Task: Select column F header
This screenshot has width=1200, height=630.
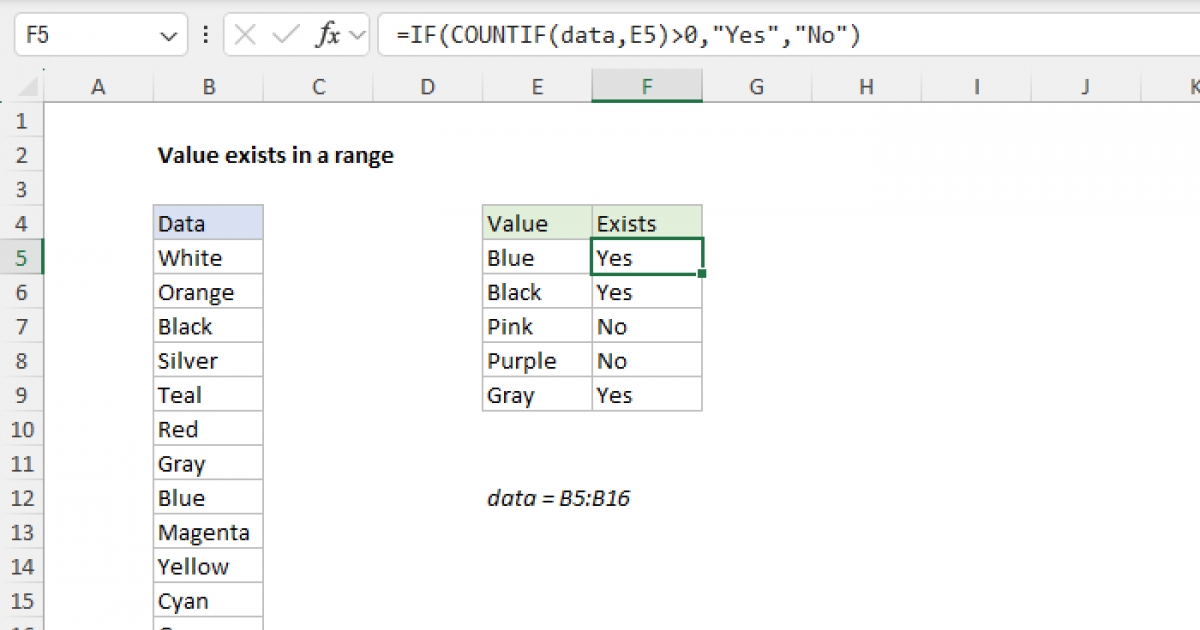Action: coord(647,88)
